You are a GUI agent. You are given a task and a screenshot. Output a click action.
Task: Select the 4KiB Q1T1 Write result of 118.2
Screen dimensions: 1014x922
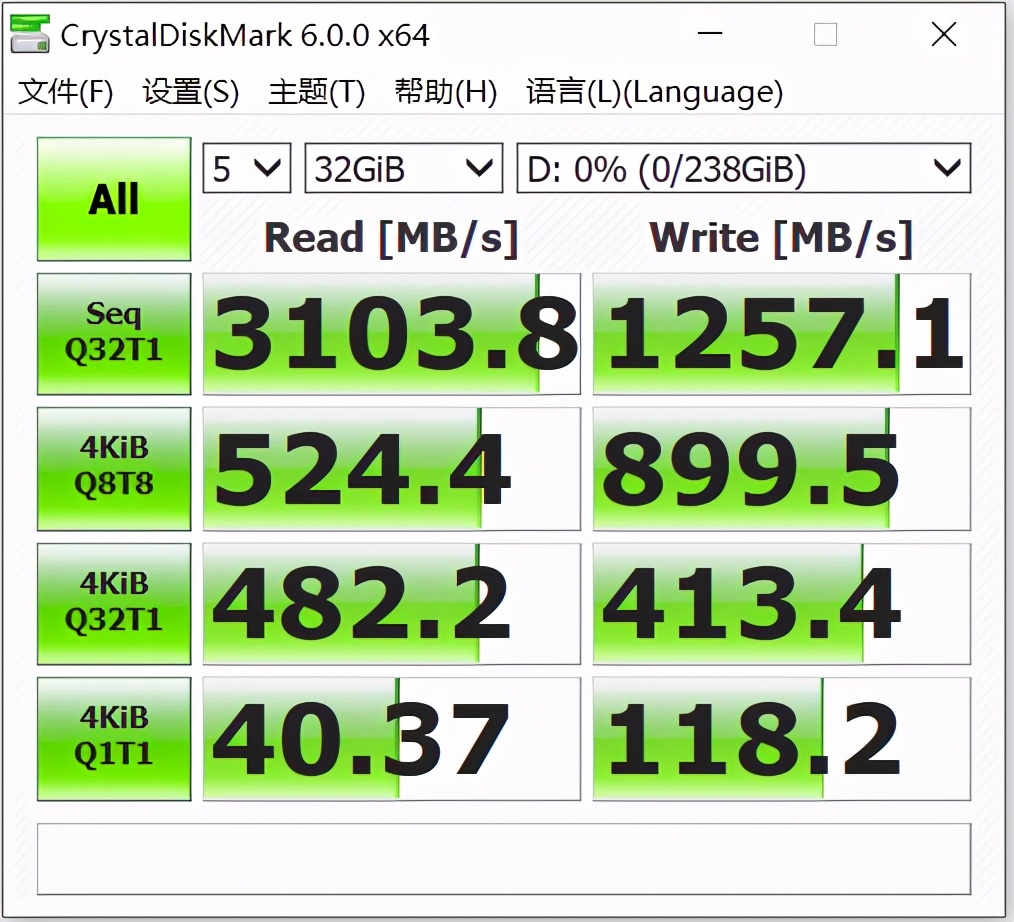[x=780, y=738]
